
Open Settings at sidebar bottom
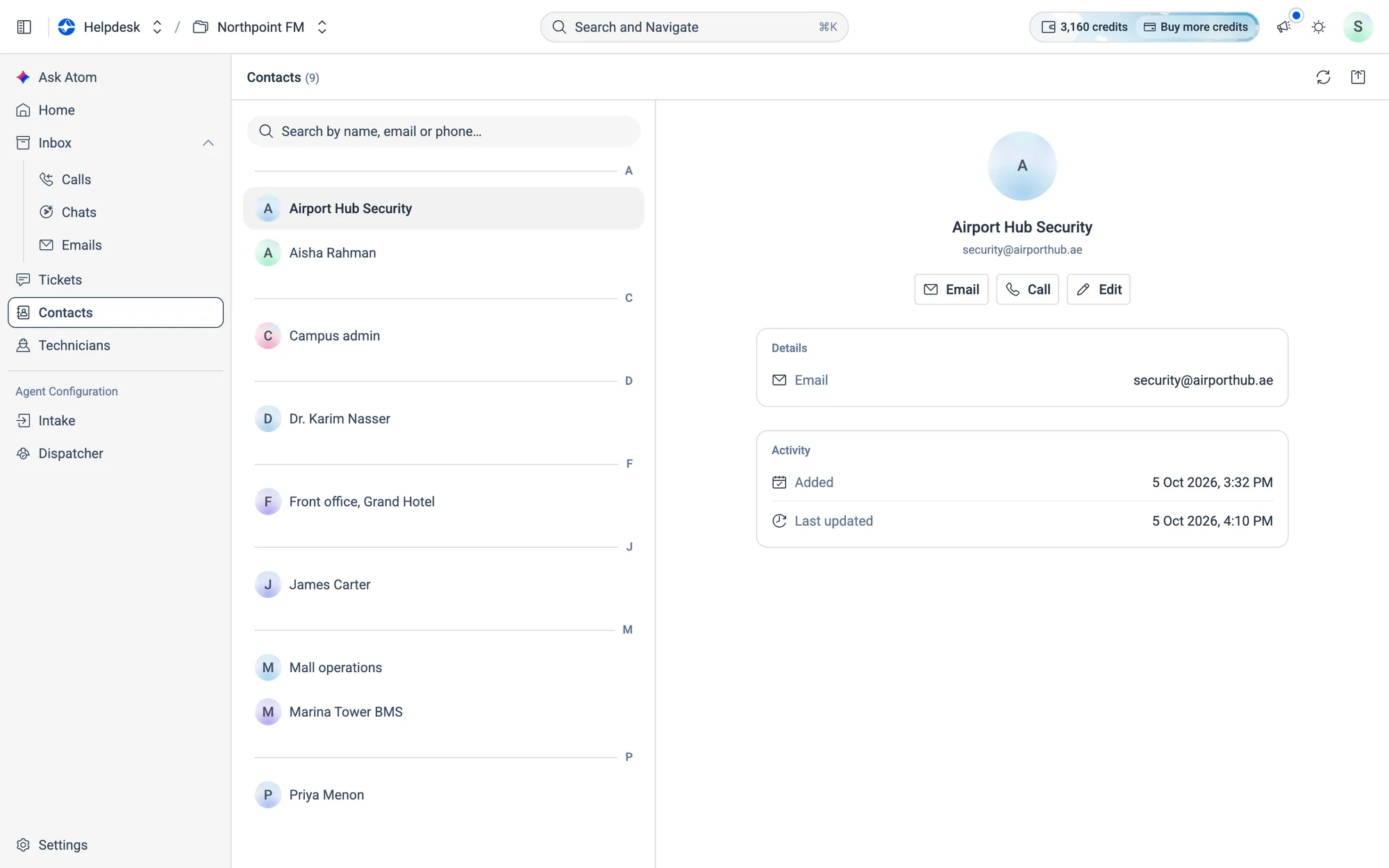(x=115, y=844)
